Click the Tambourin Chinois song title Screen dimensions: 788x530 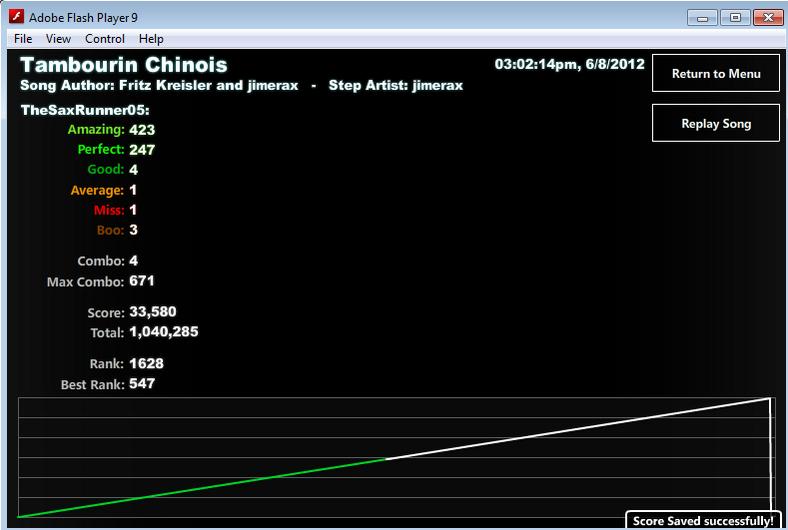coord(124,65)
